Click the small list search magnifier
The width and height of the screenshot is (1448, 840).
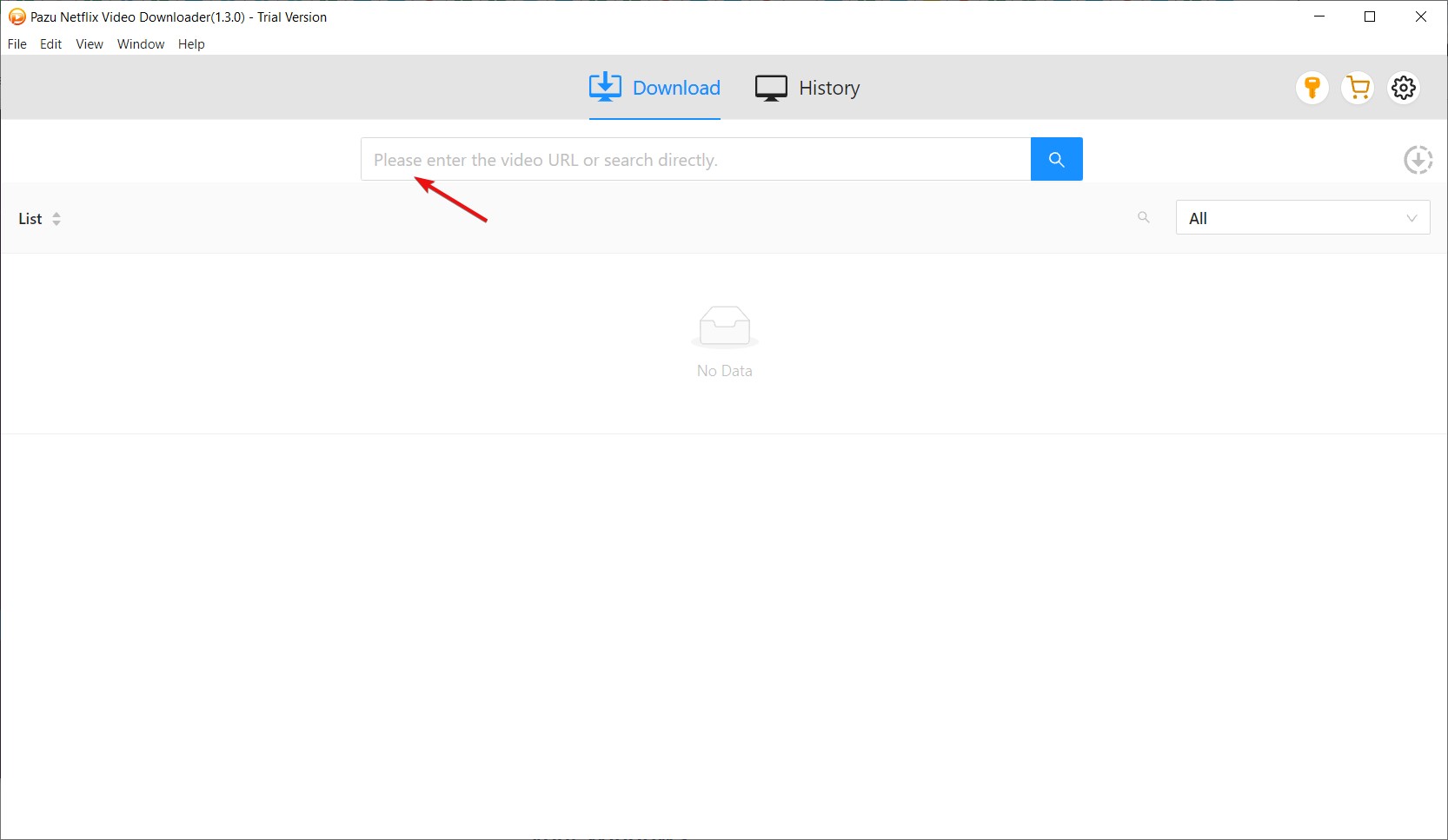click(1144, 217)
